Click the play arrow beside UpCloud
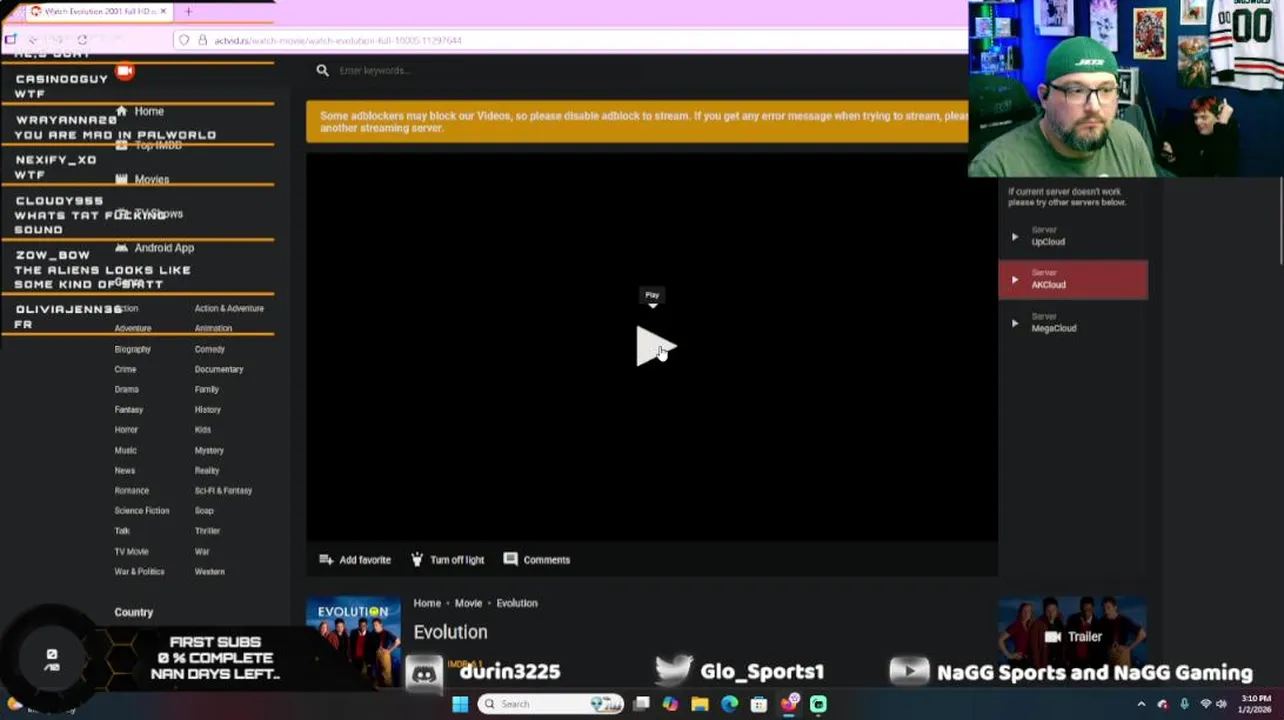The height and width of the screenshot is (720, 1284). coord(1015,237)
